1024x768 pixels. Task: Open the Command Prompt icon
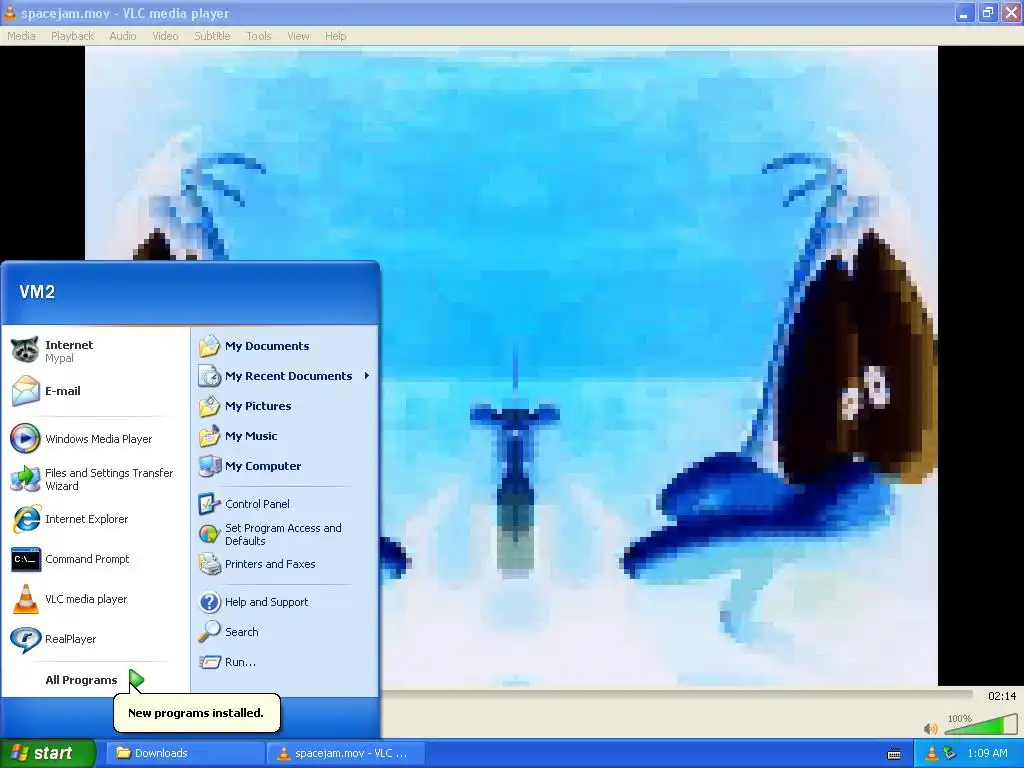tap(25, 559)
